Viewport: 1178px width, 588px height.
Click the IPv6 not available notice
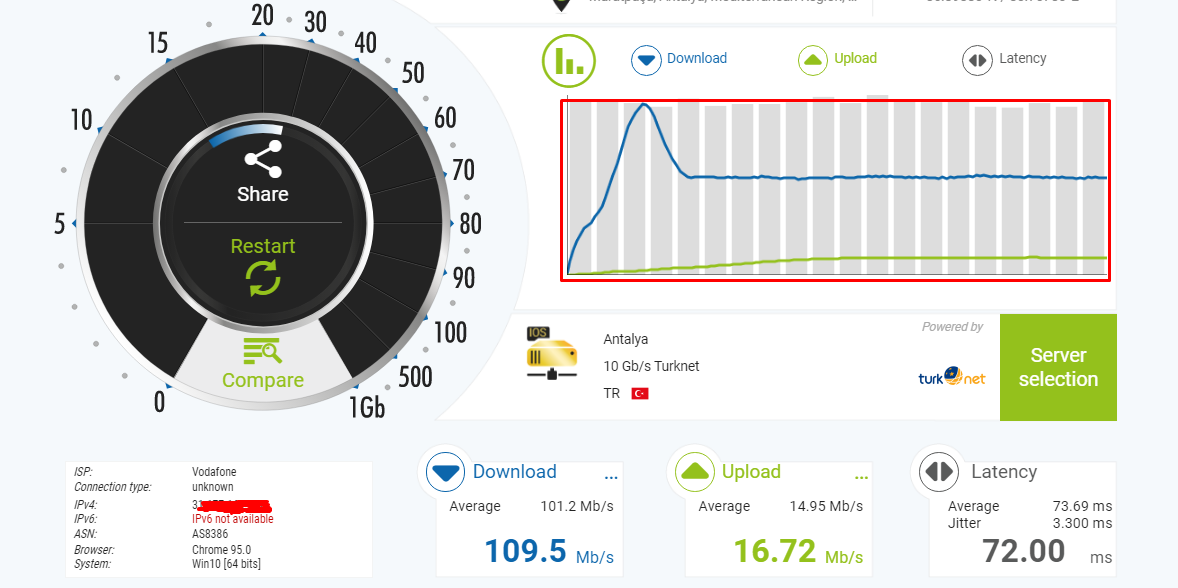pos(233,519)
